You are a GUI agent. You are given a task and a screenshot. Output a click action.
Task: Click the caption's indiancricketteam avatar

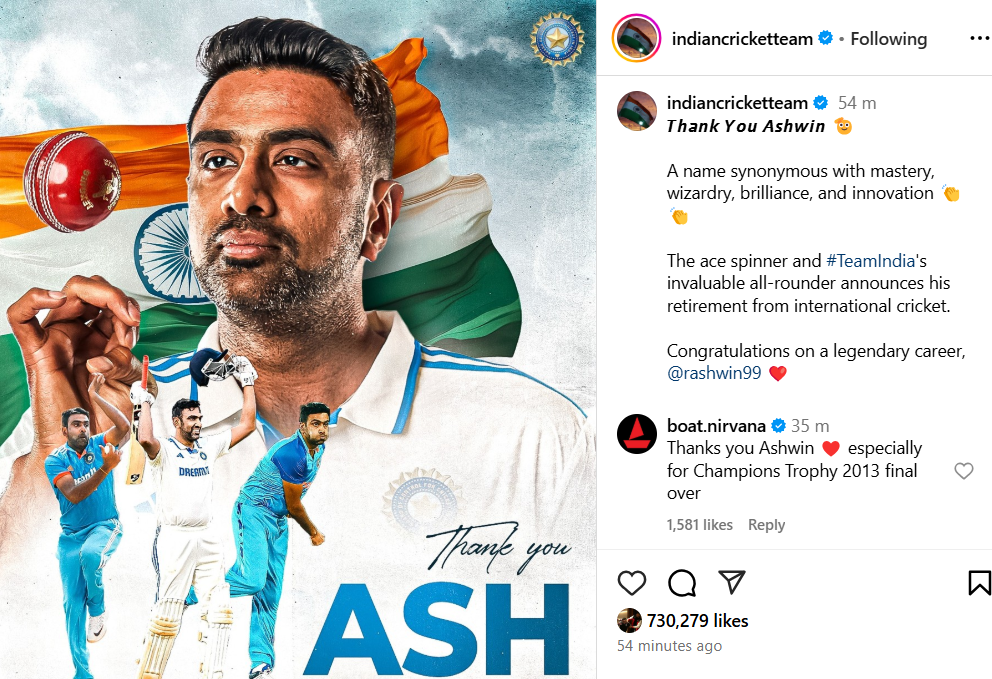[x=636, y=111]
